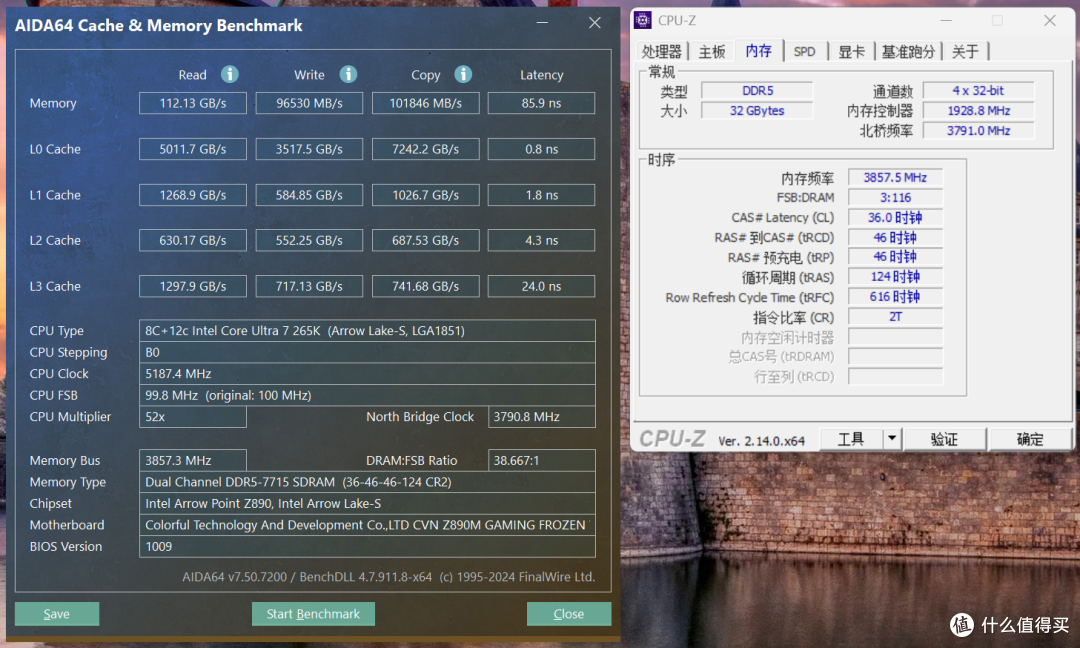The height and width of the screenshot is (648, 1080).
Task: Click the Close button in AIDA64
Action: (x=569, y=614)
